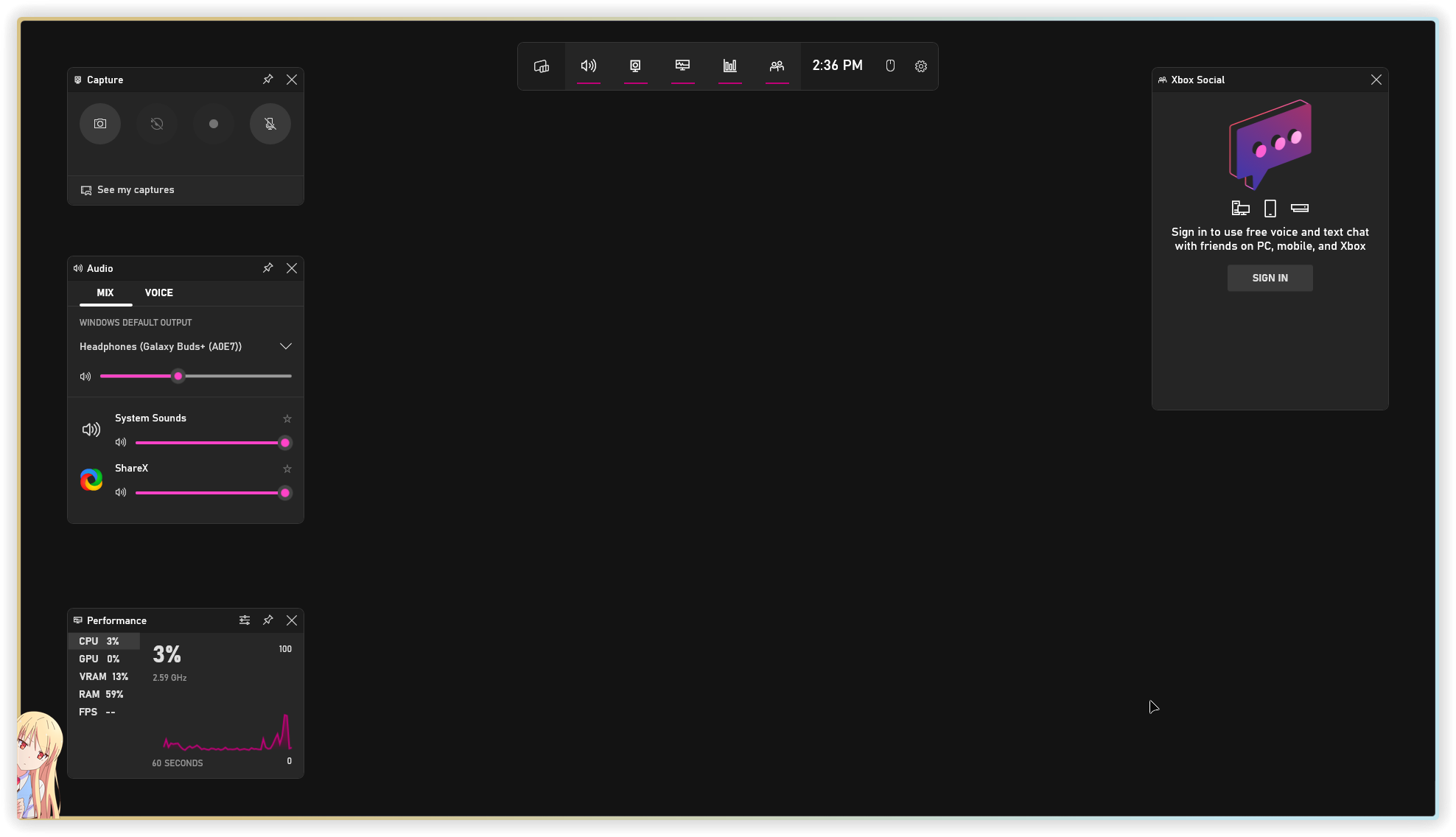Toggle Audio widget from top bar
Viewport: 1456px width, 837px height.
tap(589, 66)
